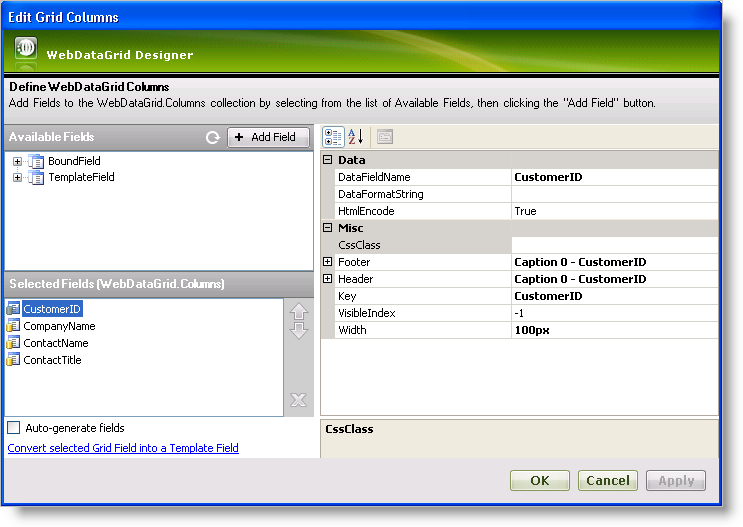Select the HtmlEncode property name

[366, 211]
